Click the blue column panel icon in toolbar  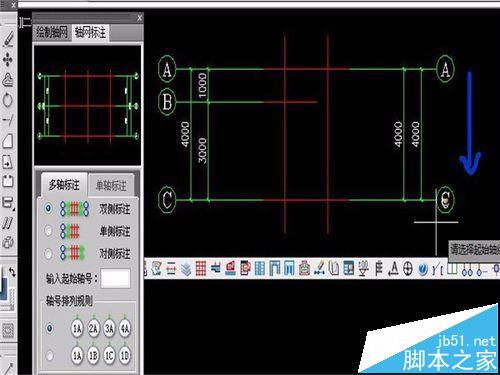click(x=260, y=269)
